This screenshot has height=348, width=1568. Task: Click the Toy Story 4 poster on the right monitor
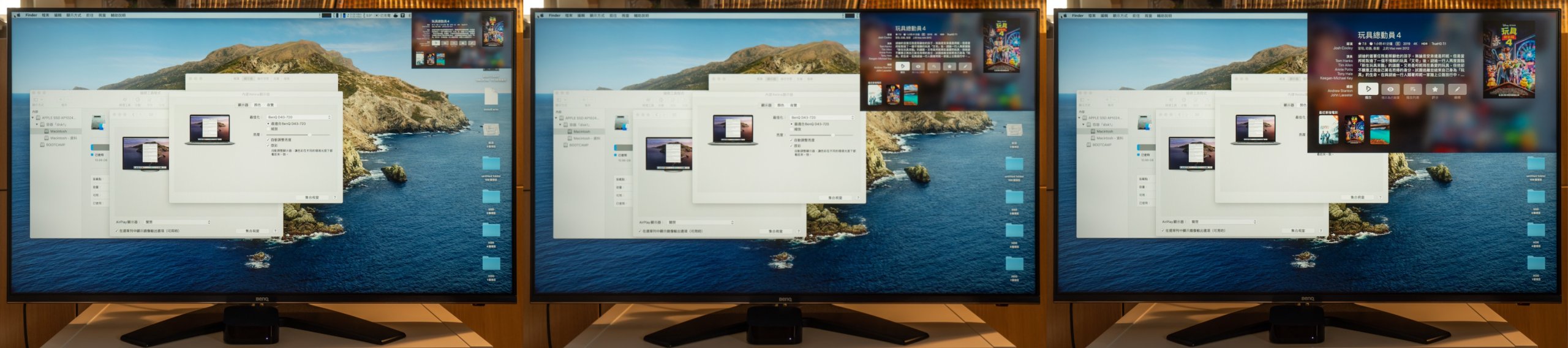(x=1509, y=61)
